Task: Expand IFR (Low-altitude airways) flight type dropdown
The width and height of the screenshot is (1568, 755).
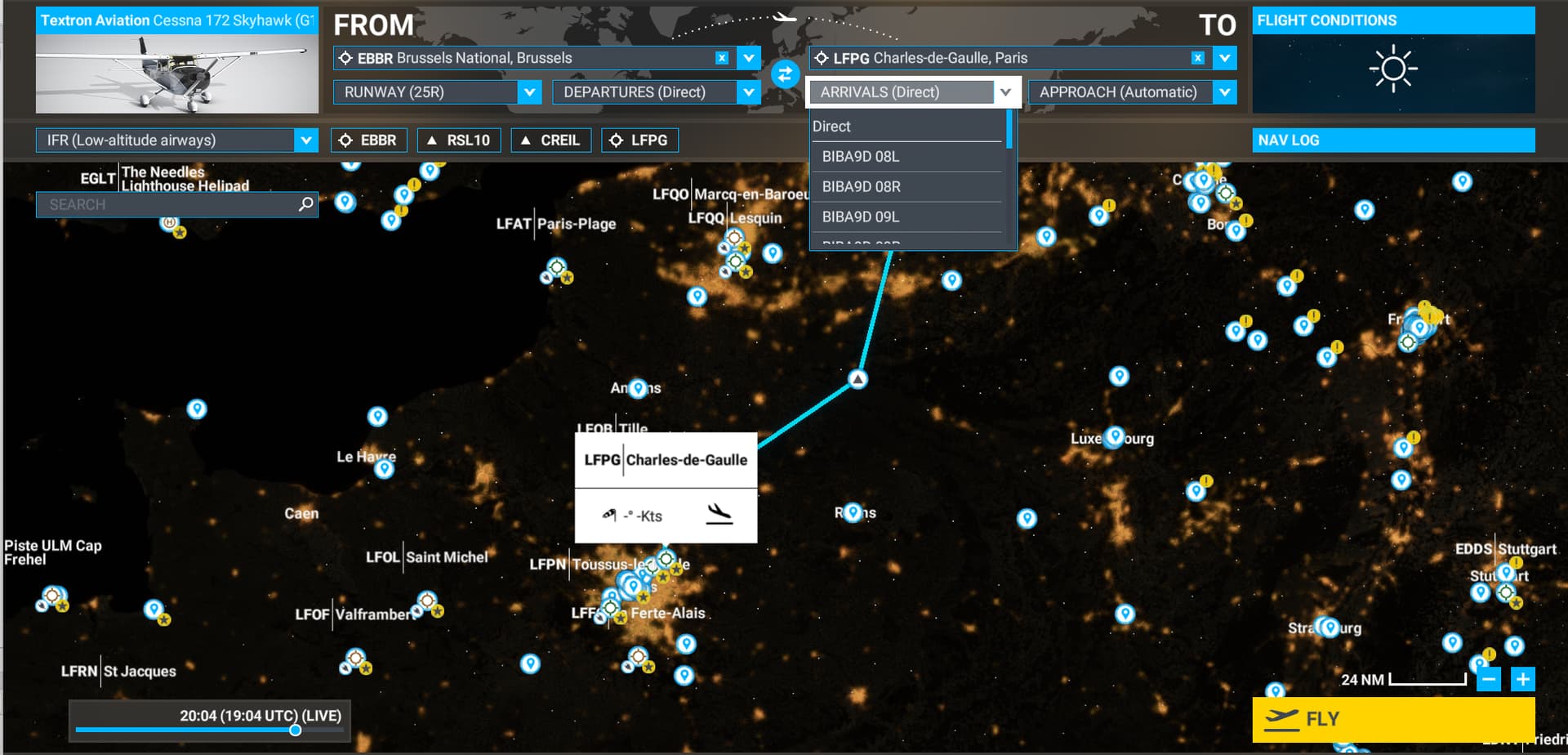Action: tap(305, 141)
